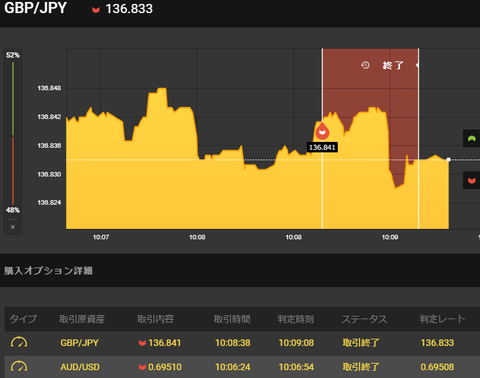480x378 pixels.
Task: Click the expiry time 10:06:54
Action: (x=296, y=367)
